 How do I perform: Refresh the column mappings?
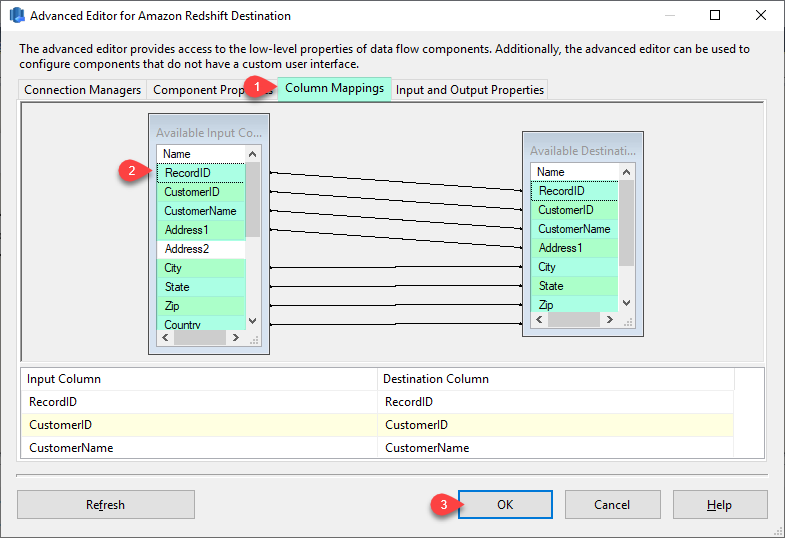[x=106, y=504]
